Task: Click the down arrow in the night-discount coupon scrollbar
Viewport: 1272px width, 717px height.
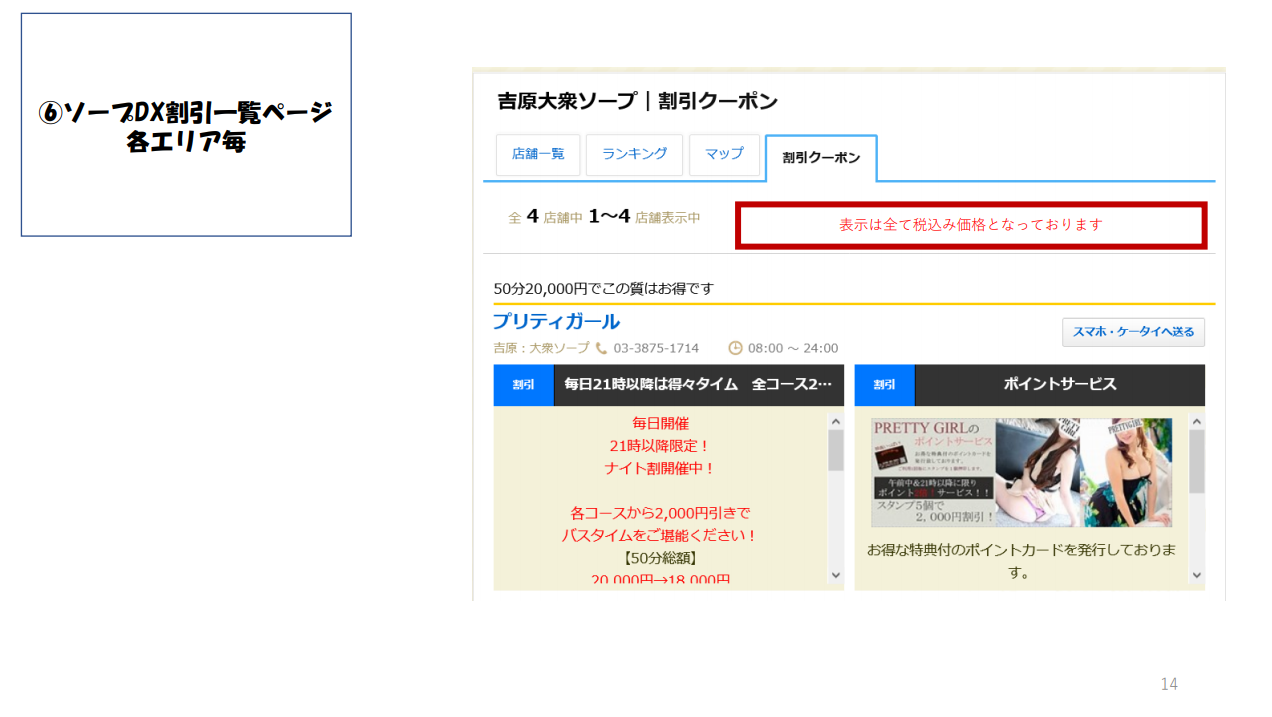Action: point(836,575)
